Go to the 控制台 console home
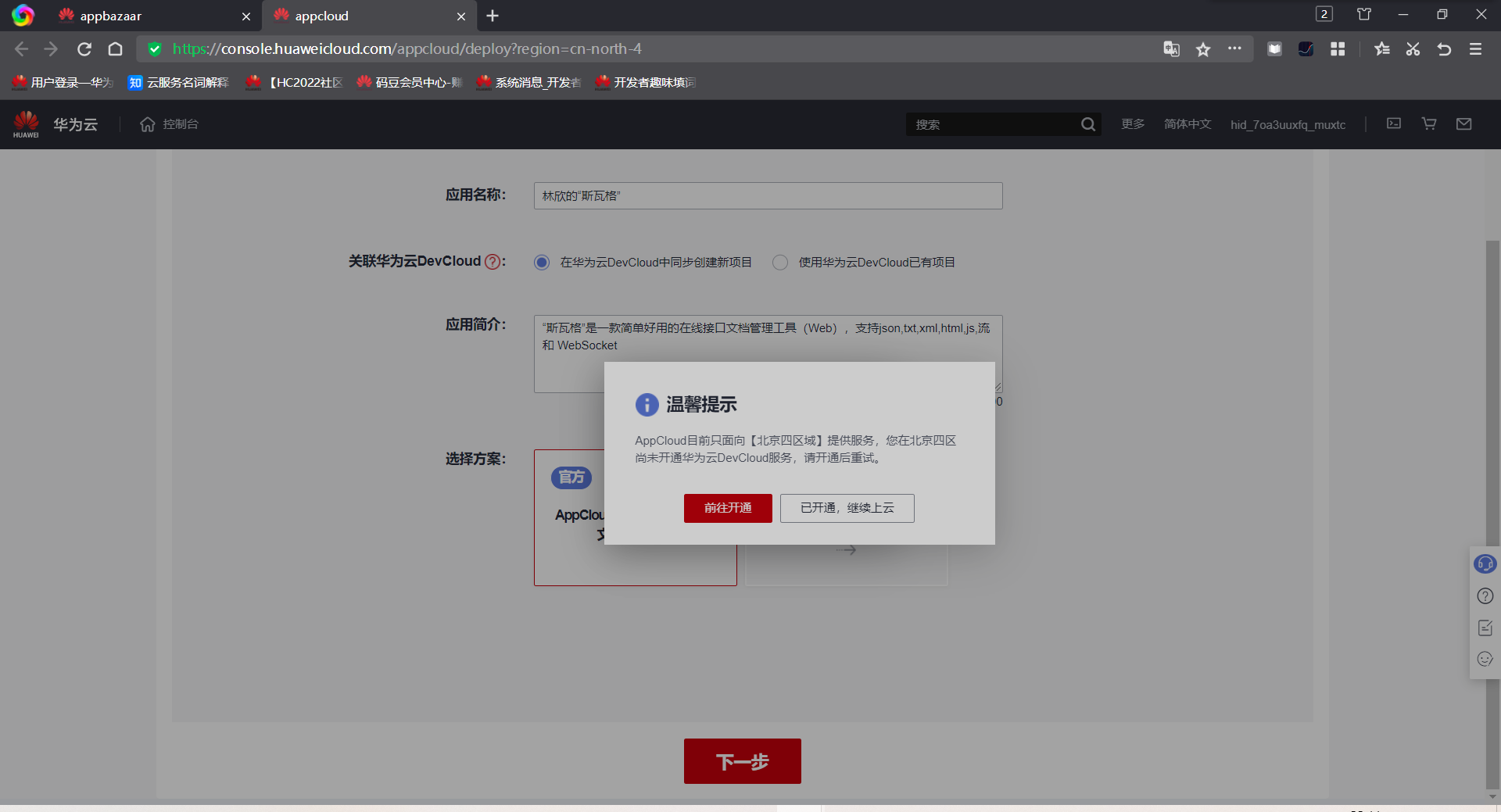 click(x=169, y=124)
